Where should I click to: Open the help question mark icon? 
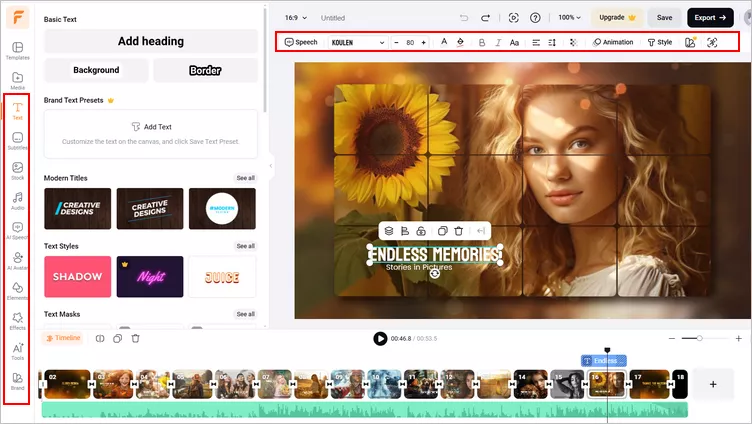(x=535, y=18)
